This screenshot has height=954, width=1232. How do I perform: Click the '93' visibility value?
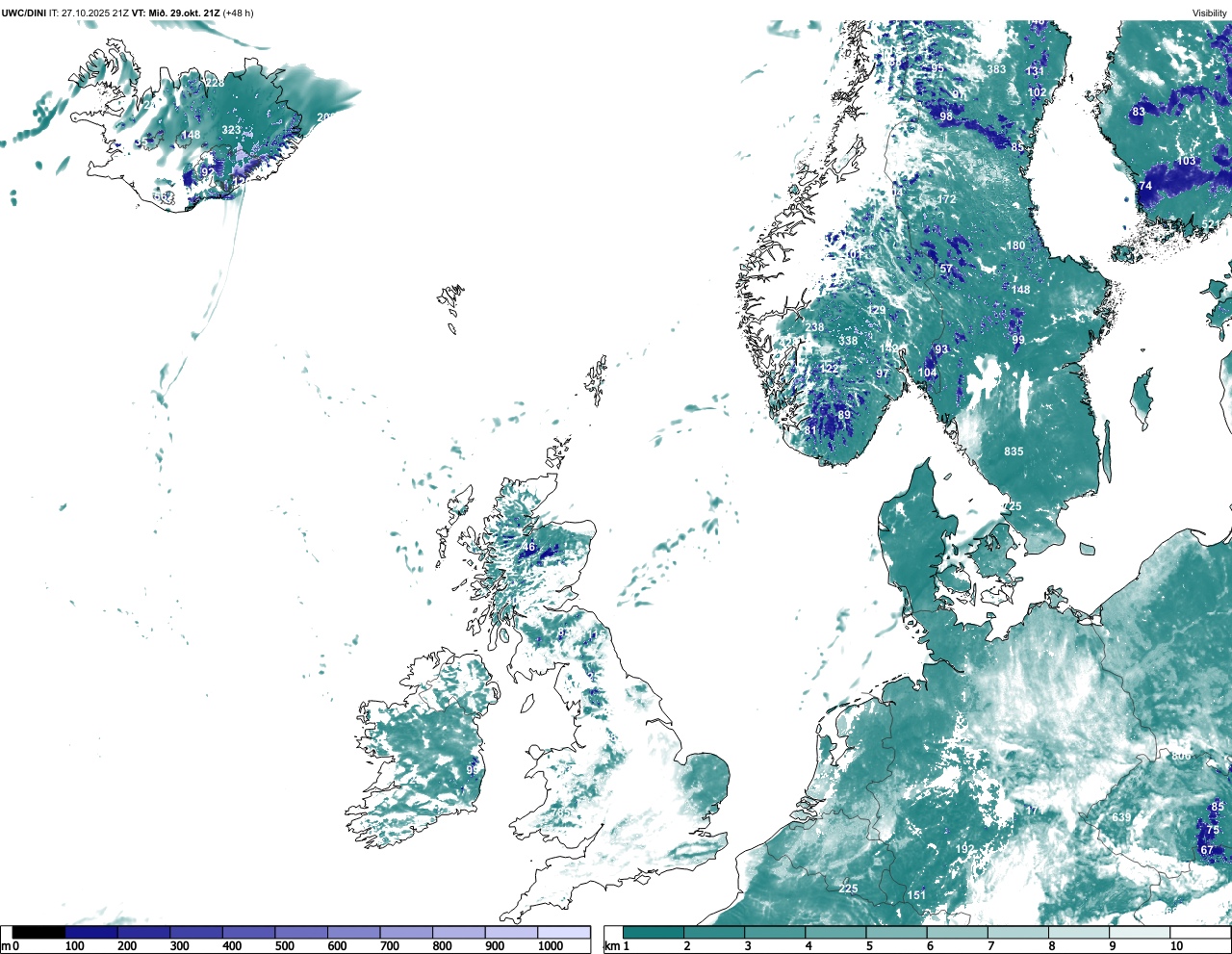tap(941, 349)
